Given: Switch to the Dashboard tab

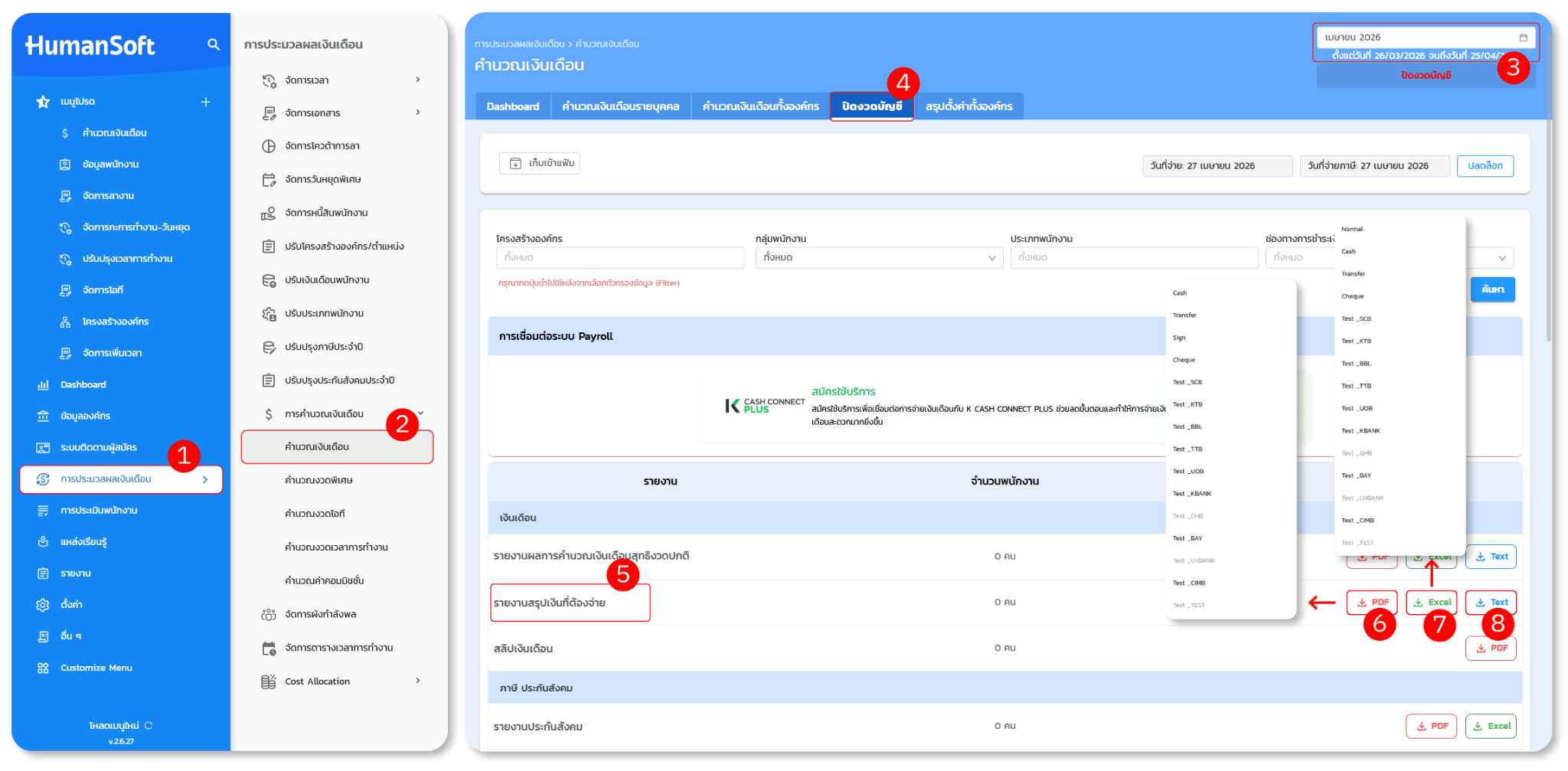Looking at the screenshot, I should [513, 106].
